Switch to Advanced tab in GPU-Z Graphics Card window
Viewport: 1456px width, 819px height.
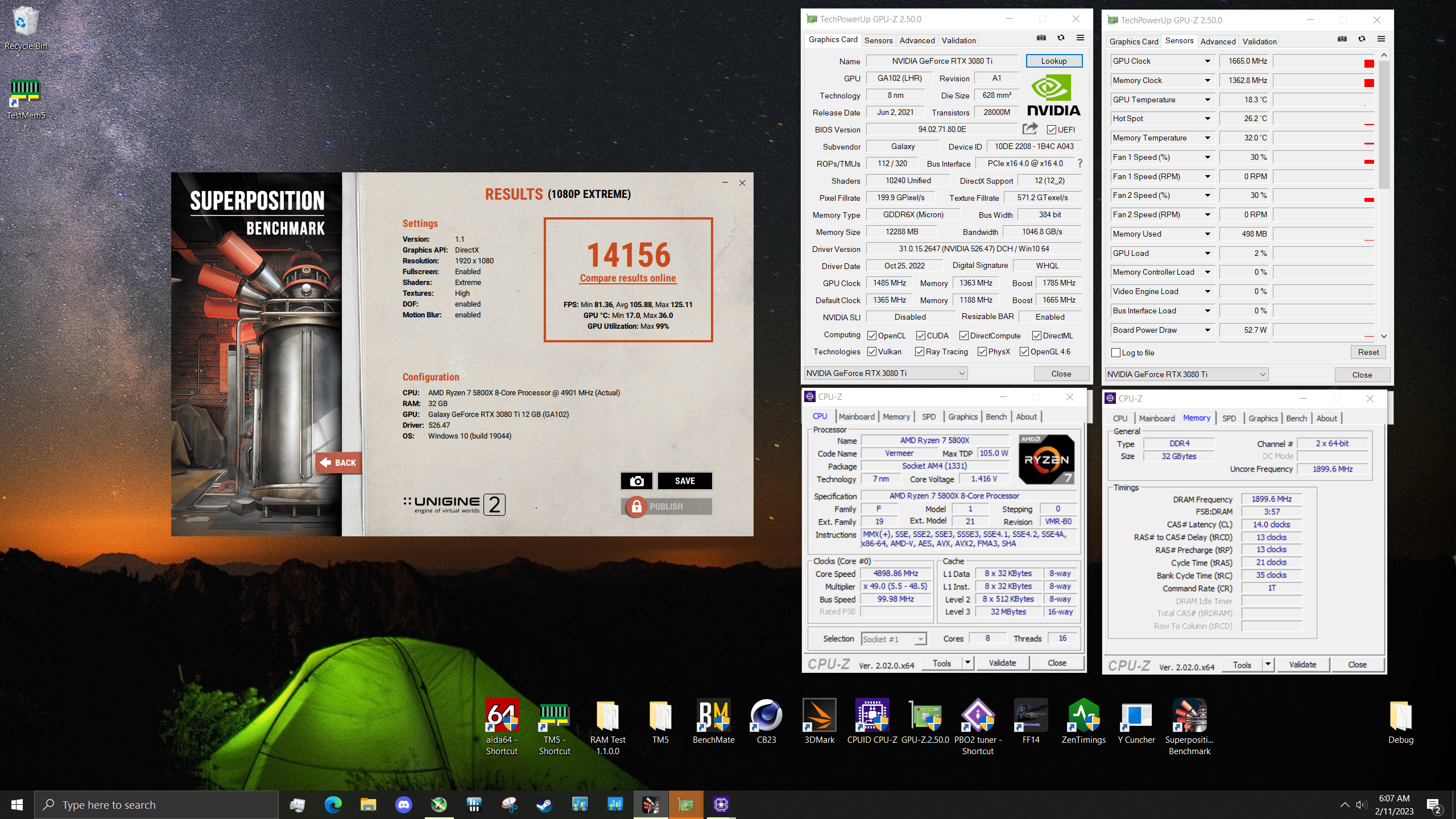click(917, 40)
